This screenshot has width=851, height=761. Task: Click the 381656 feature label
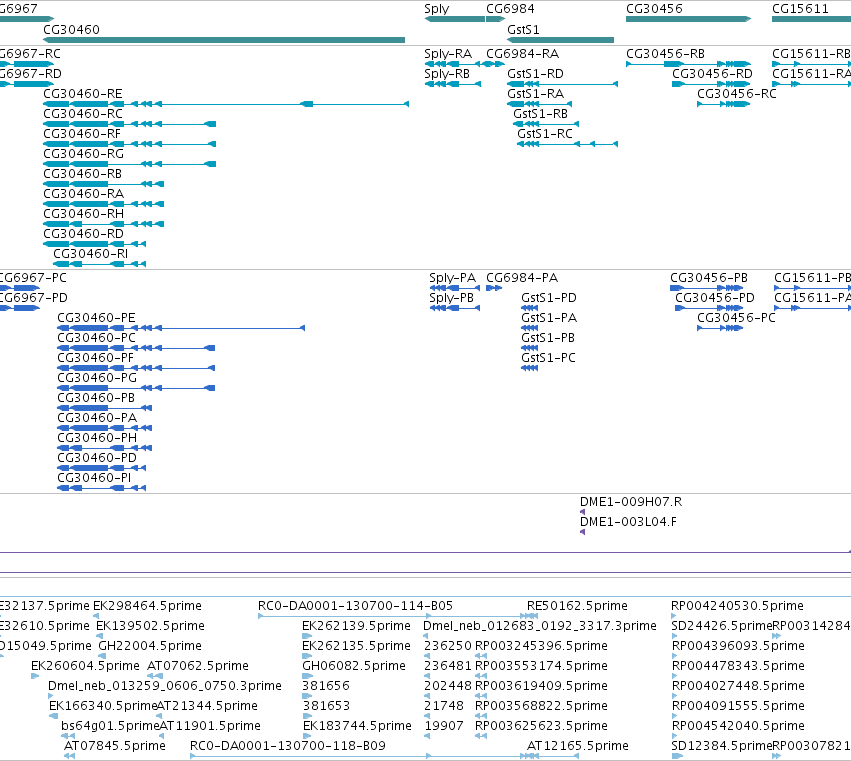pos(326,686)
